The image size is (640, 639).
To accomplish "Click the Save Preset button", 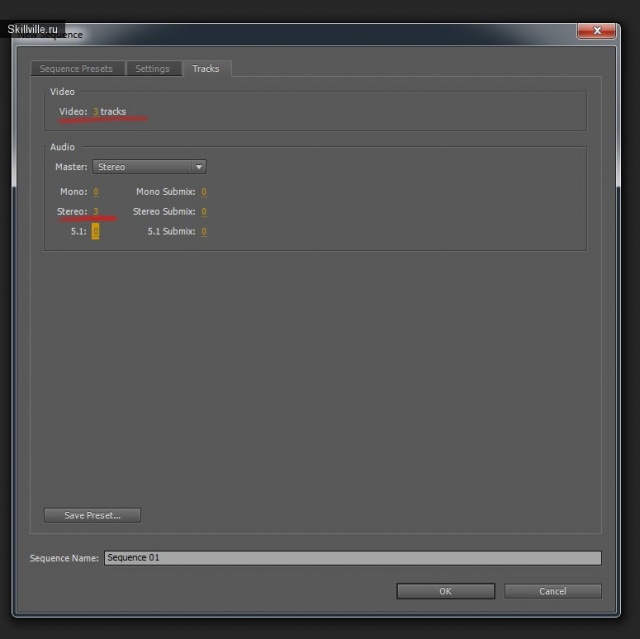I will [x=93, y=515].
